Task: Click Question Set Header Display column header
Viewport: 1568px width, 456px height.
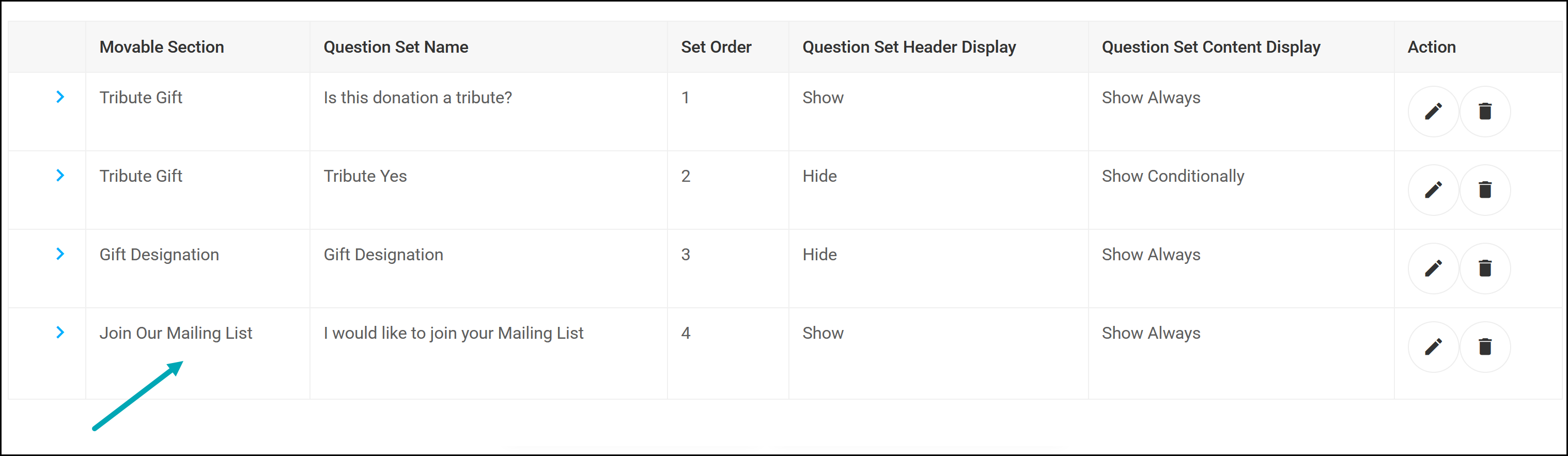Action: click(909, 47)
